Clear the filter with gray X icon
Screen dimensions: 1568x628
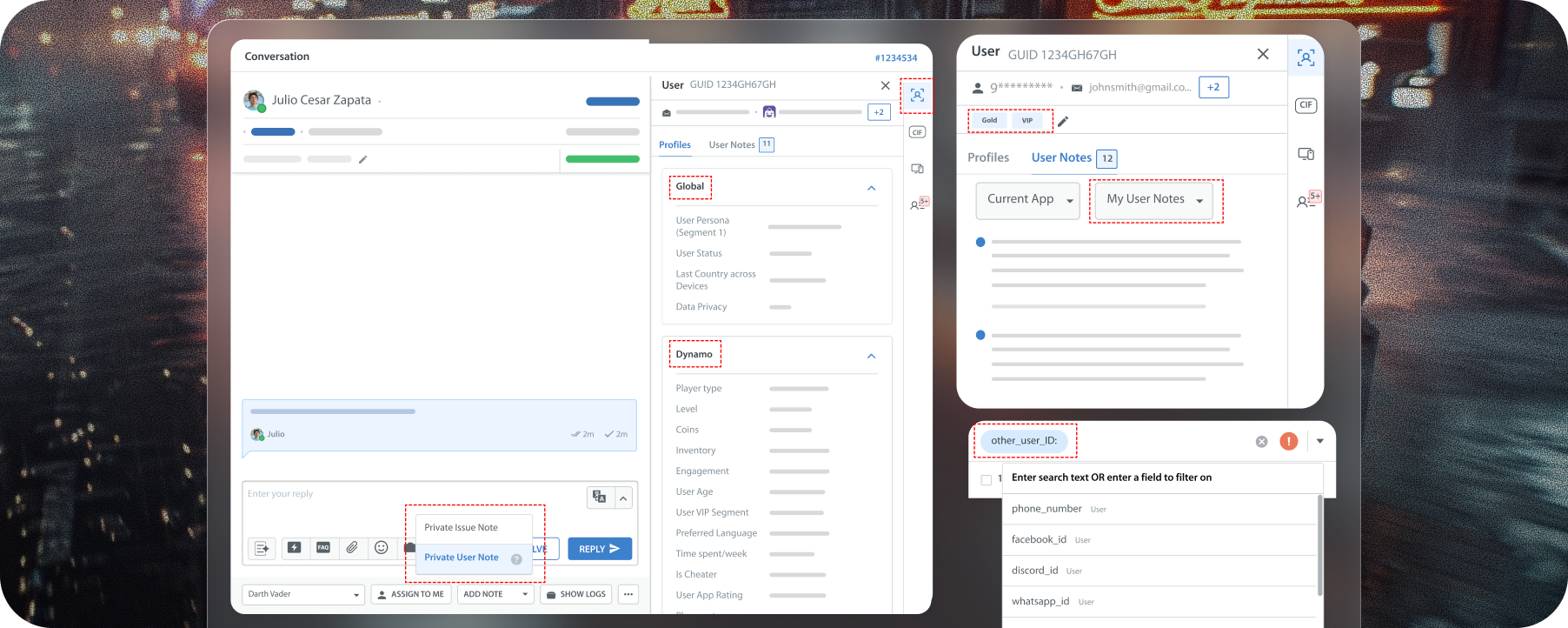1261,442
